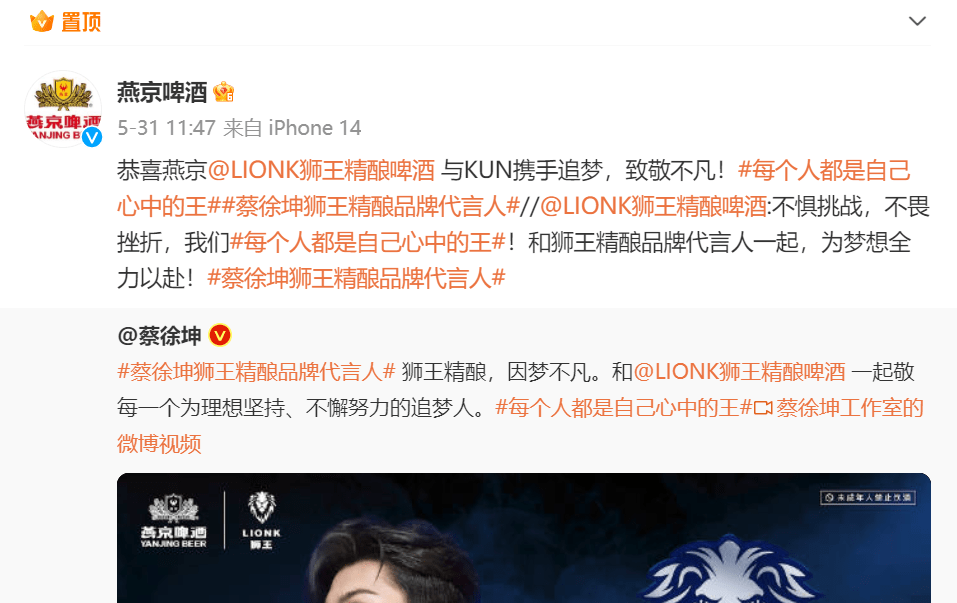
Task: Open @LIONK狮王精酿啤酒 mention in reposted text
Action: tap(740, 372)
